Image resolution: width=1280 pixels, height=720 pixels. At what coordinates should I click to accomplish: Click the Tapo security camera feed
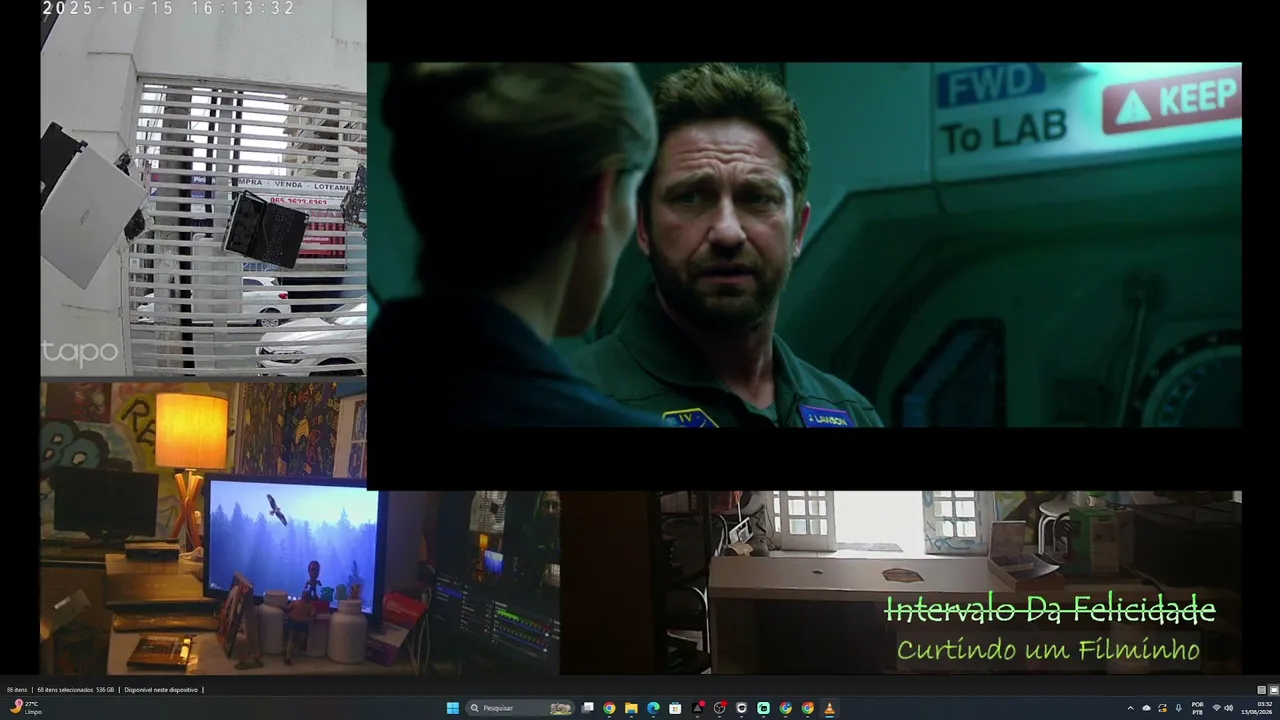point(203,188)
